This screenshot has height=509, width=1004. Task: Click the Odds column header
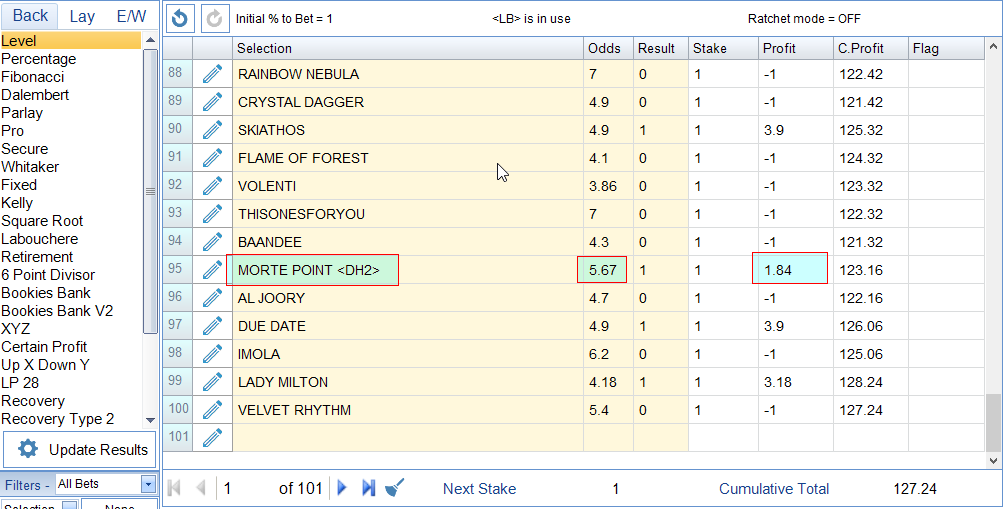point(604,48)
